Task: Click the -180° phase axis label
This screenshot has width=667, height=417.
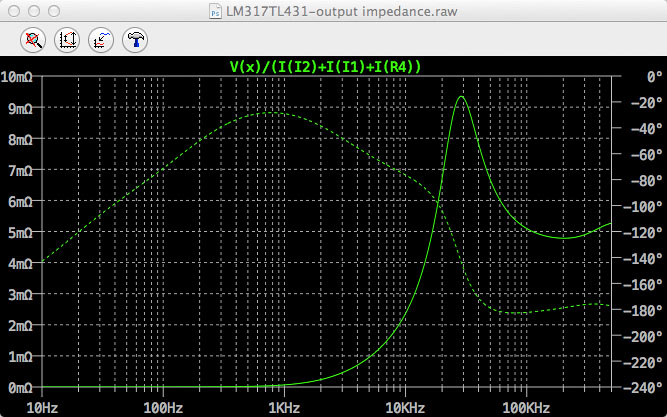Action: tap(643, 310)
